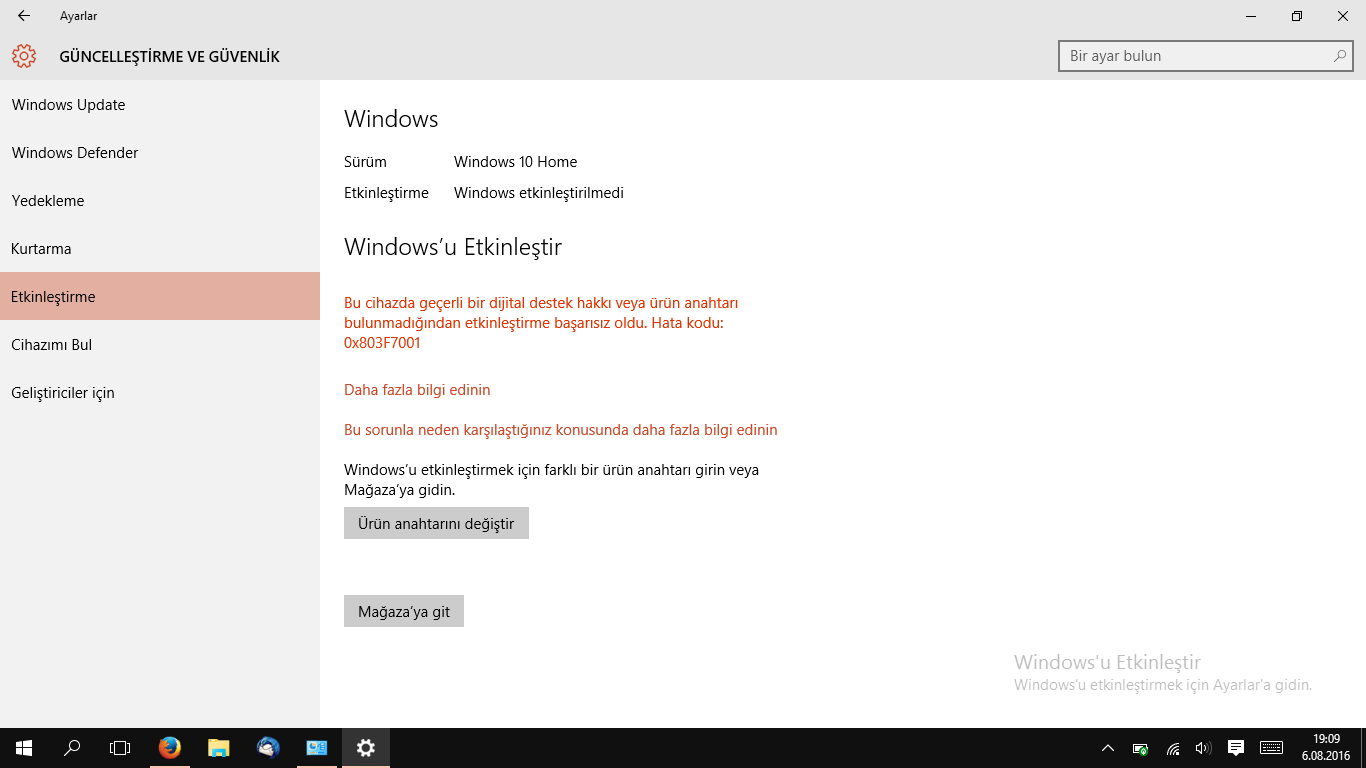The image size is (1366, 768).
Task: Select Windows Update in the sidebar
Action: pyautogui.click(x=160, y=105)
